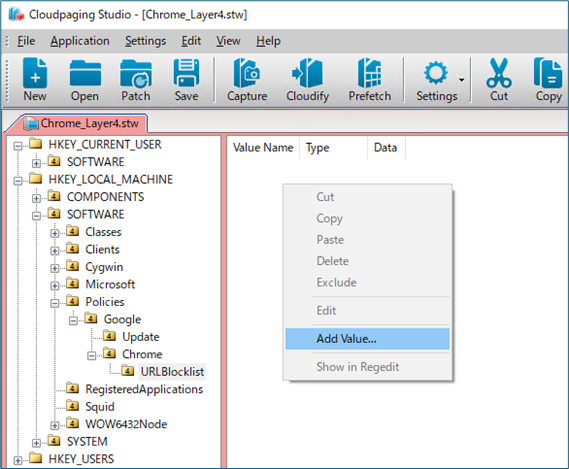
Task: Select the WOW6432Node tree item
Action: [126, 424]
